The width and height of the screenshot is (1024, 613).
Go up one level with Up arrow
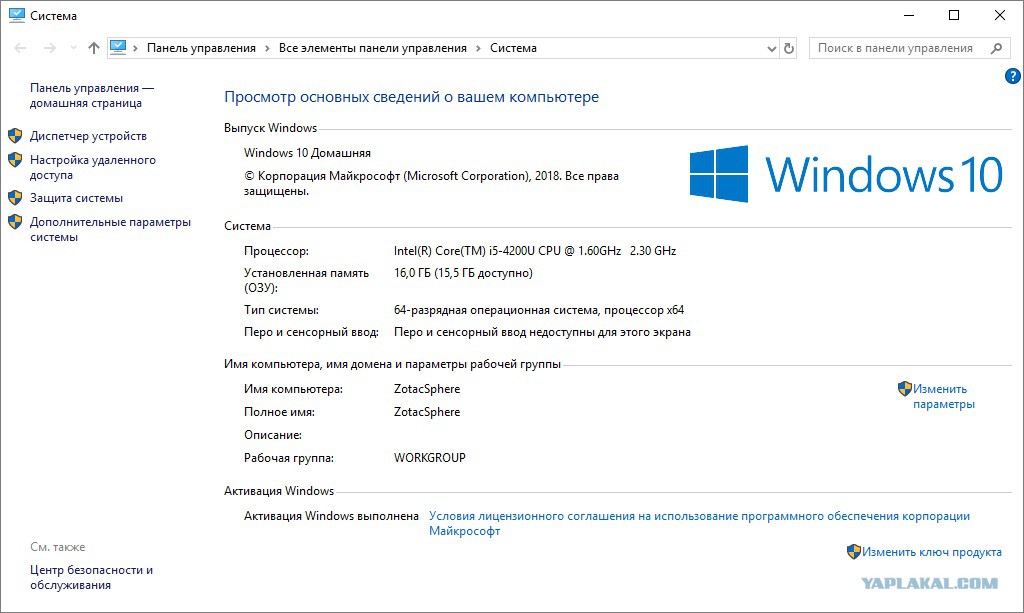point(93,48)
